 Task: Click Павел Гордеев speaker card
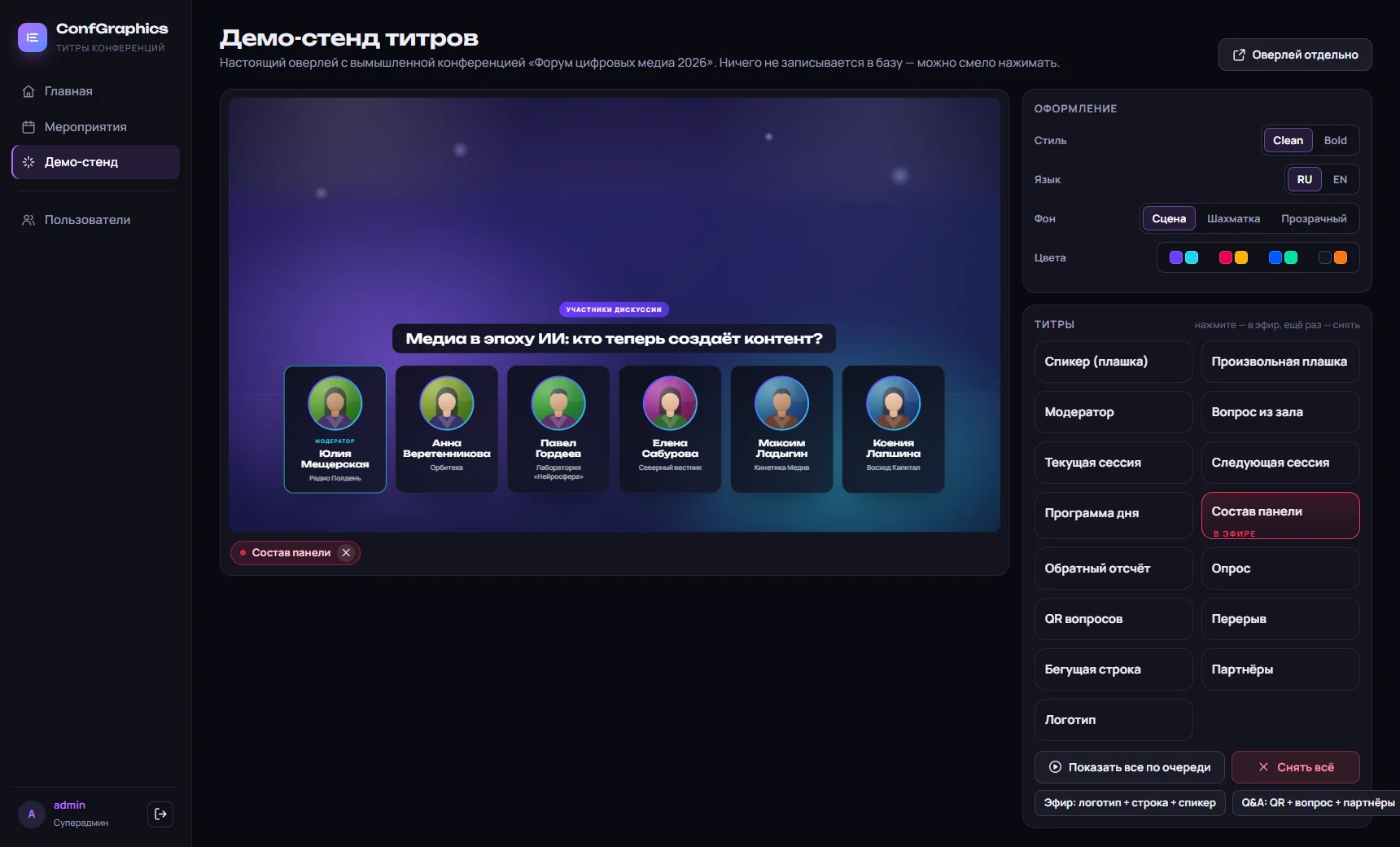(x=558, y=429)
